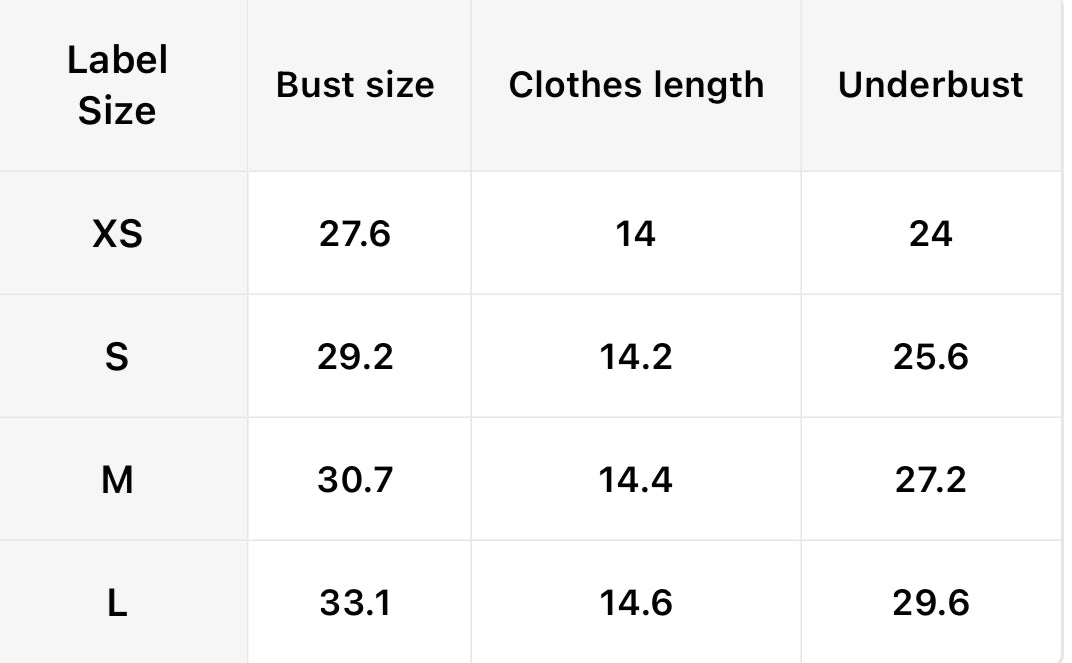
Task: Click the XS clothes length value 14
Action: point(636,234)
